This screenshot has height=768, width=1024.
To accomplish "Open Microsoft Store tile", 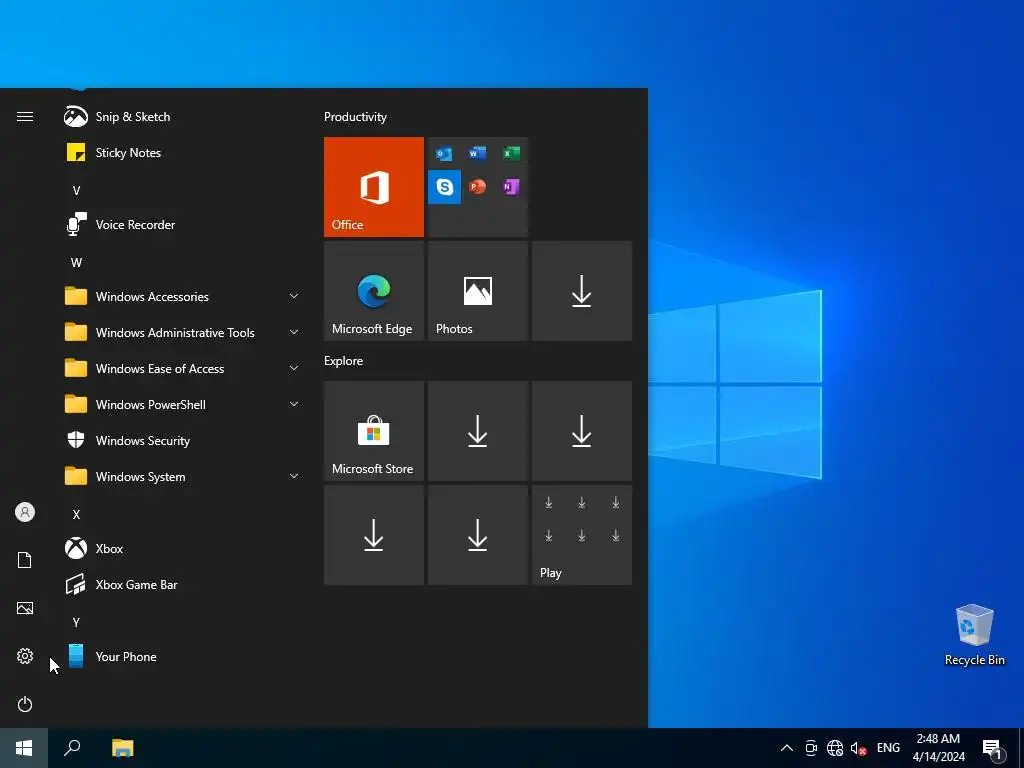I will coord(374,431).
